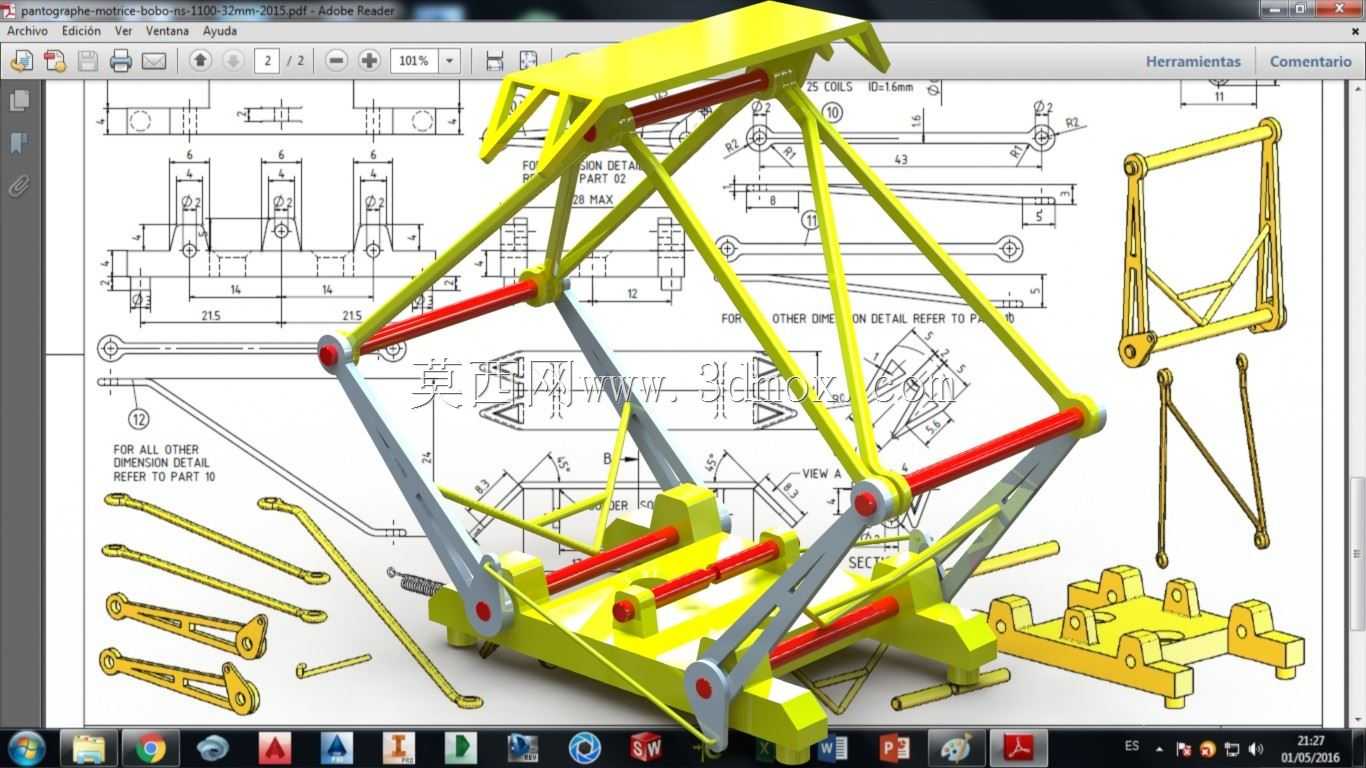Viewport: 1366px width, 768px height.
Task: Open the Revit taskbar icon
Action: point(522,748)
